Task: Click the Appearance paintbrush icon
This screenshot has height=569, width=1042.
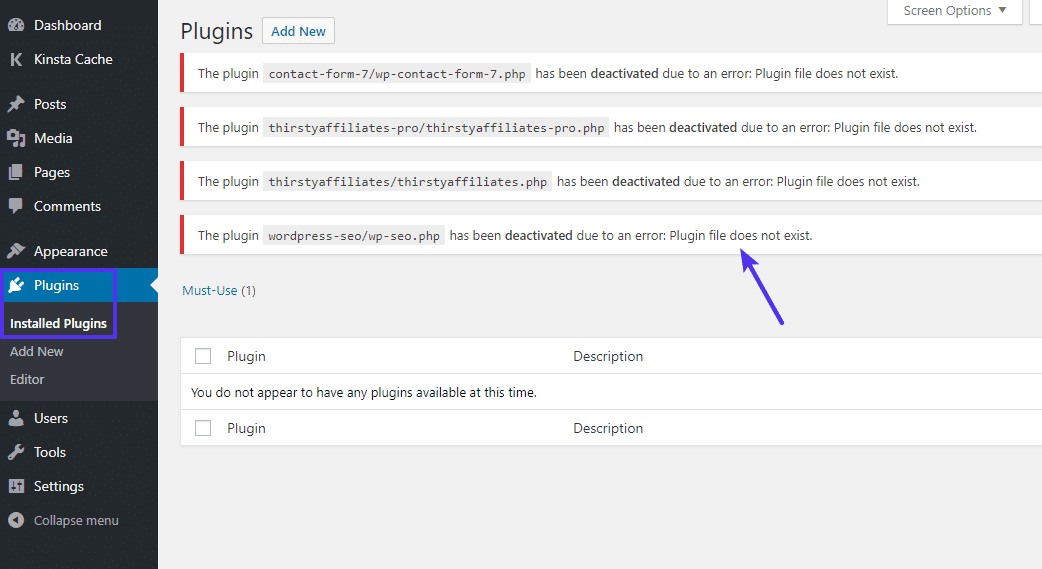Action: pyautogui.click(x=16, y=251)
